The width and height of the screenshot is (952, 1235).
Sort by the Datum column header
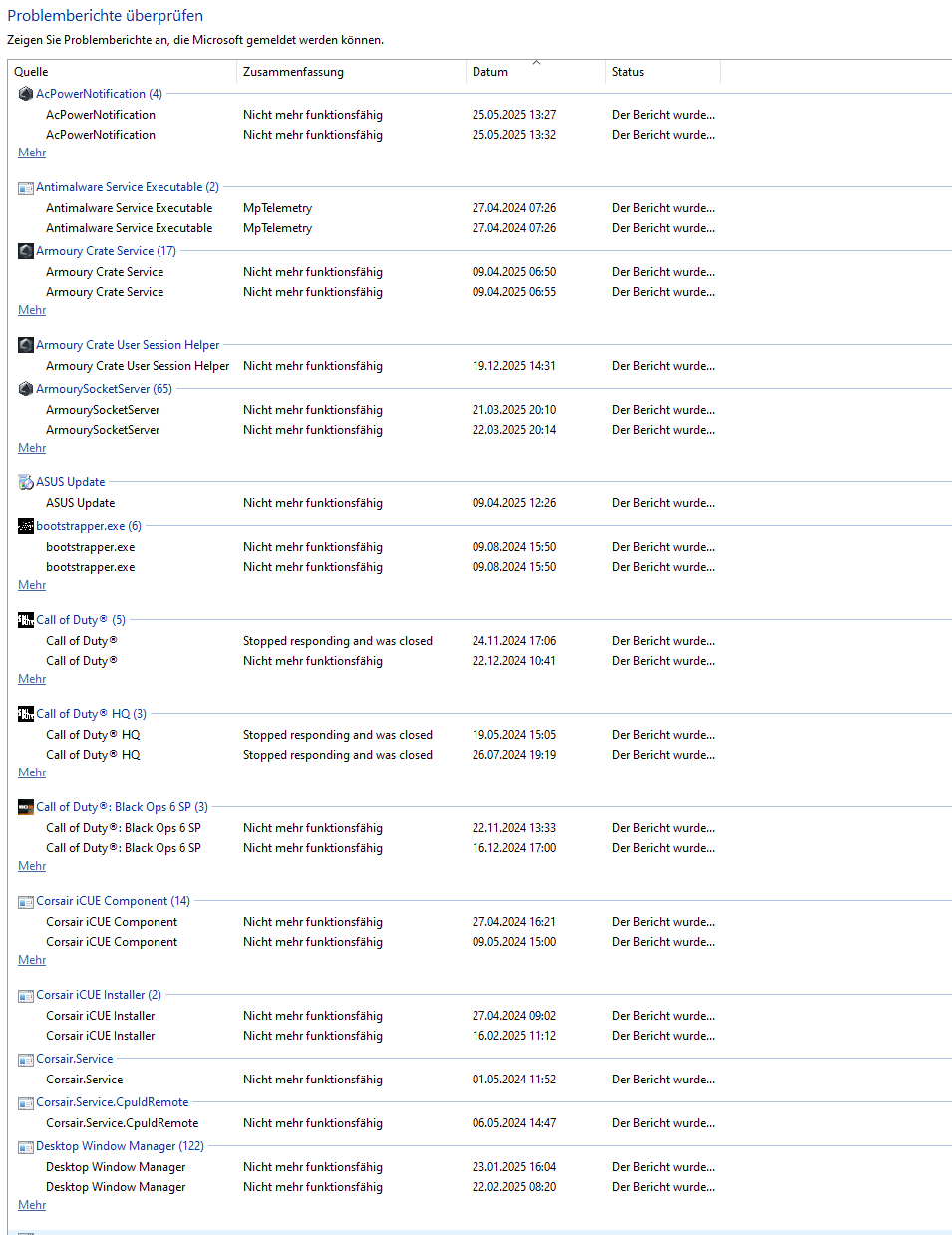pos(536,72)
